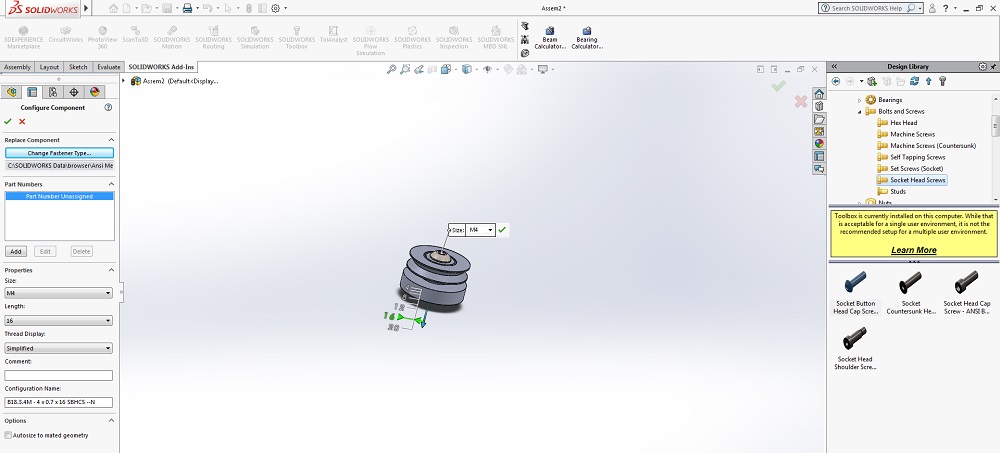Click Change Fastener Type button
Viewport: 1000px width, 453px height.
59,153
